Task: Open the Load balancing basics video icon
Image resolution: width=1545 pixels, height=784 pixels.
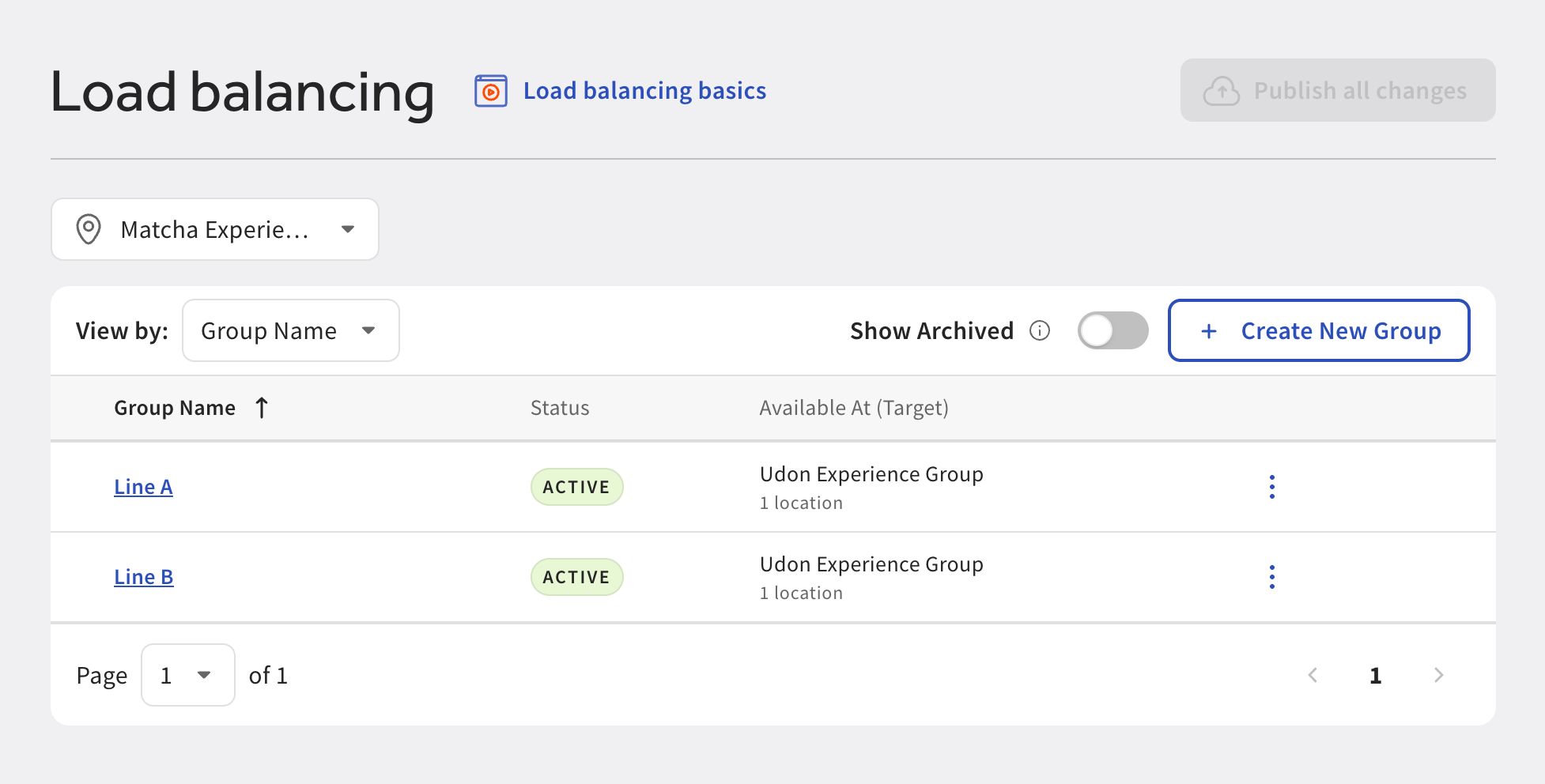Action: [x=490, y=91]
